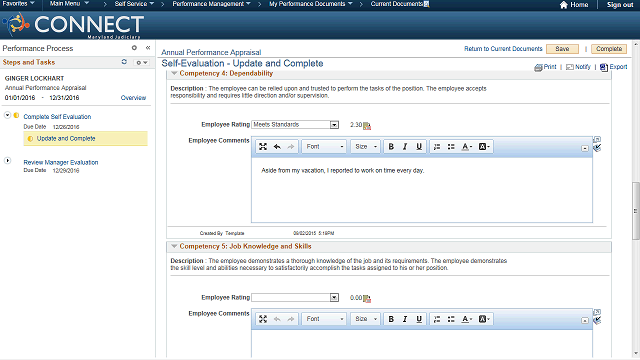Insert bulleted list in Competency 4 editor
Viewport: 640px width, 360px height.
[451, 147]
